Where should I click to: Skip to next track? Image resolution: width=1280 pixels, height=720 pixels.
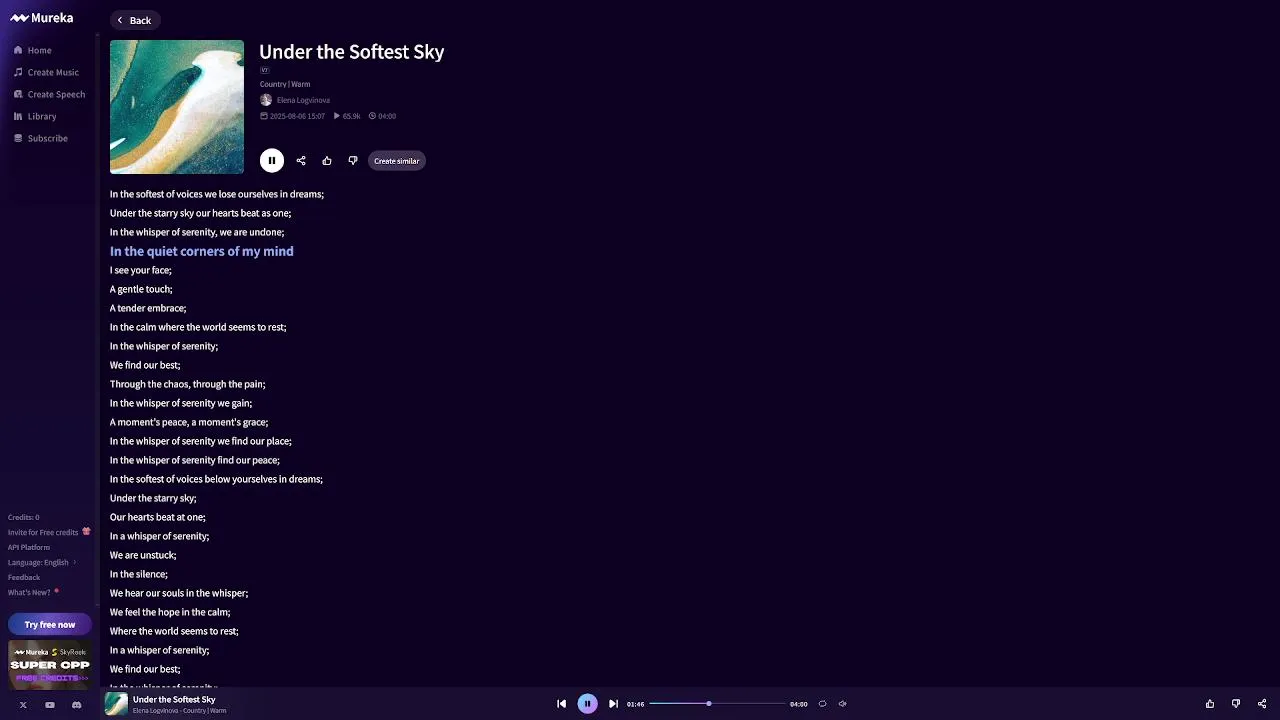pos(613,704)
